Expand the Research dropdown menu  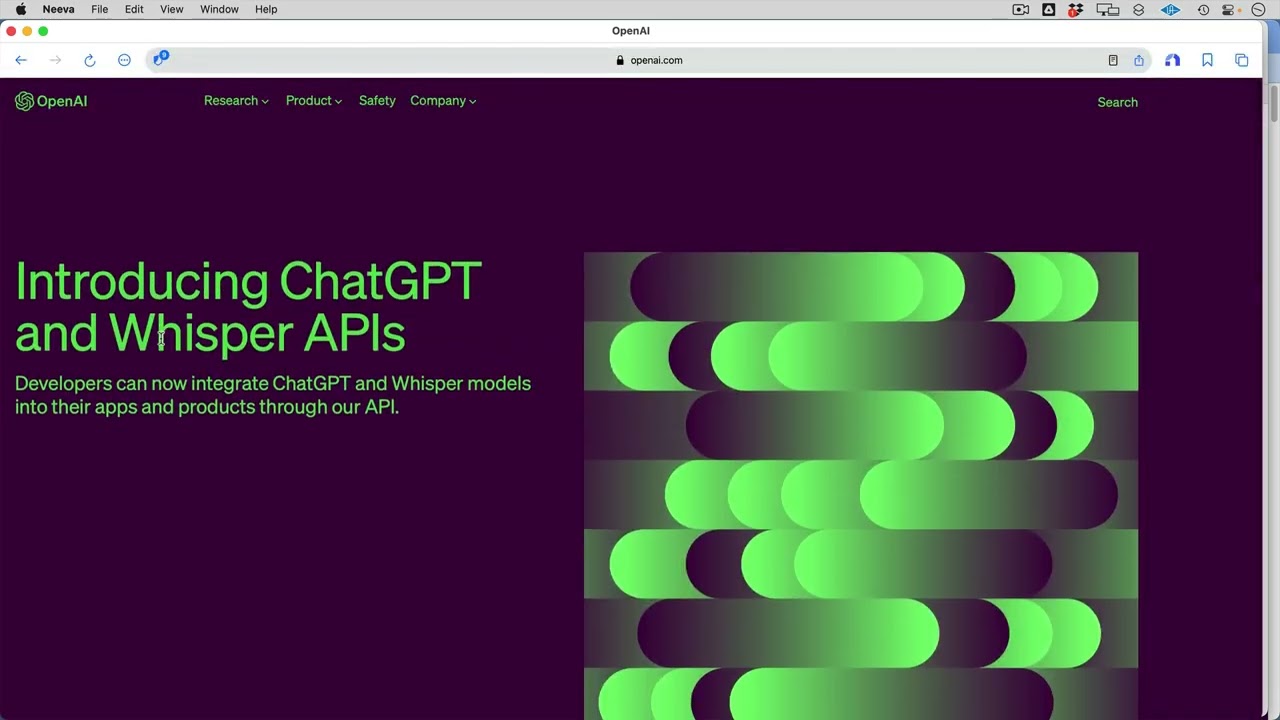point(236,100)
